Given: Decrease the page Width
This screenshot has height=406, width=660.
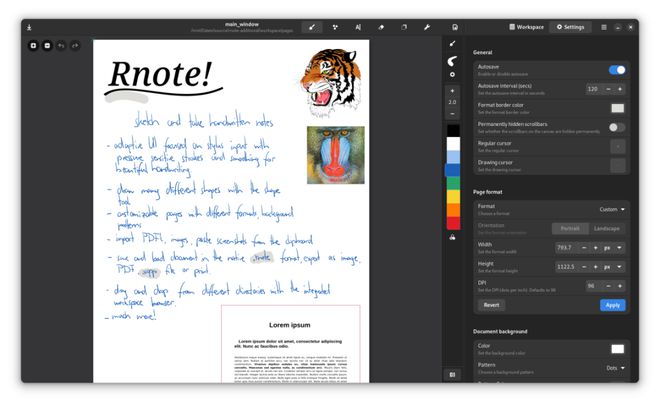Looking at the screenshot, I should point(584,248).
